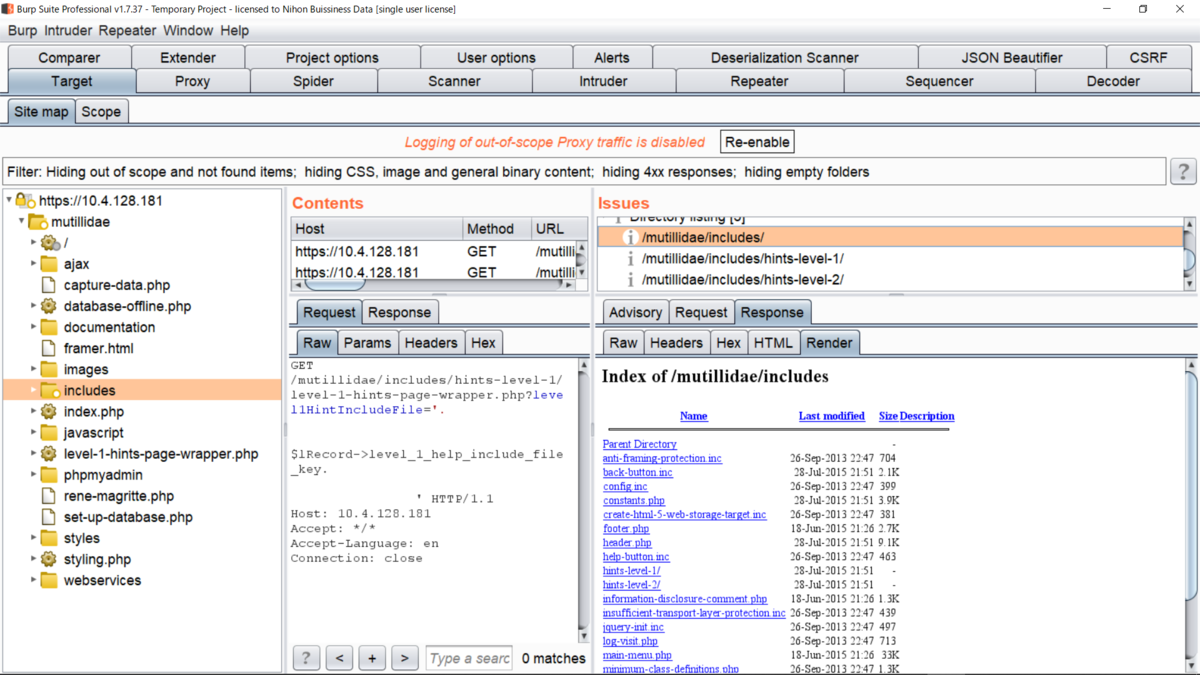Click the ajax folder icon

(x=49, y=264)
